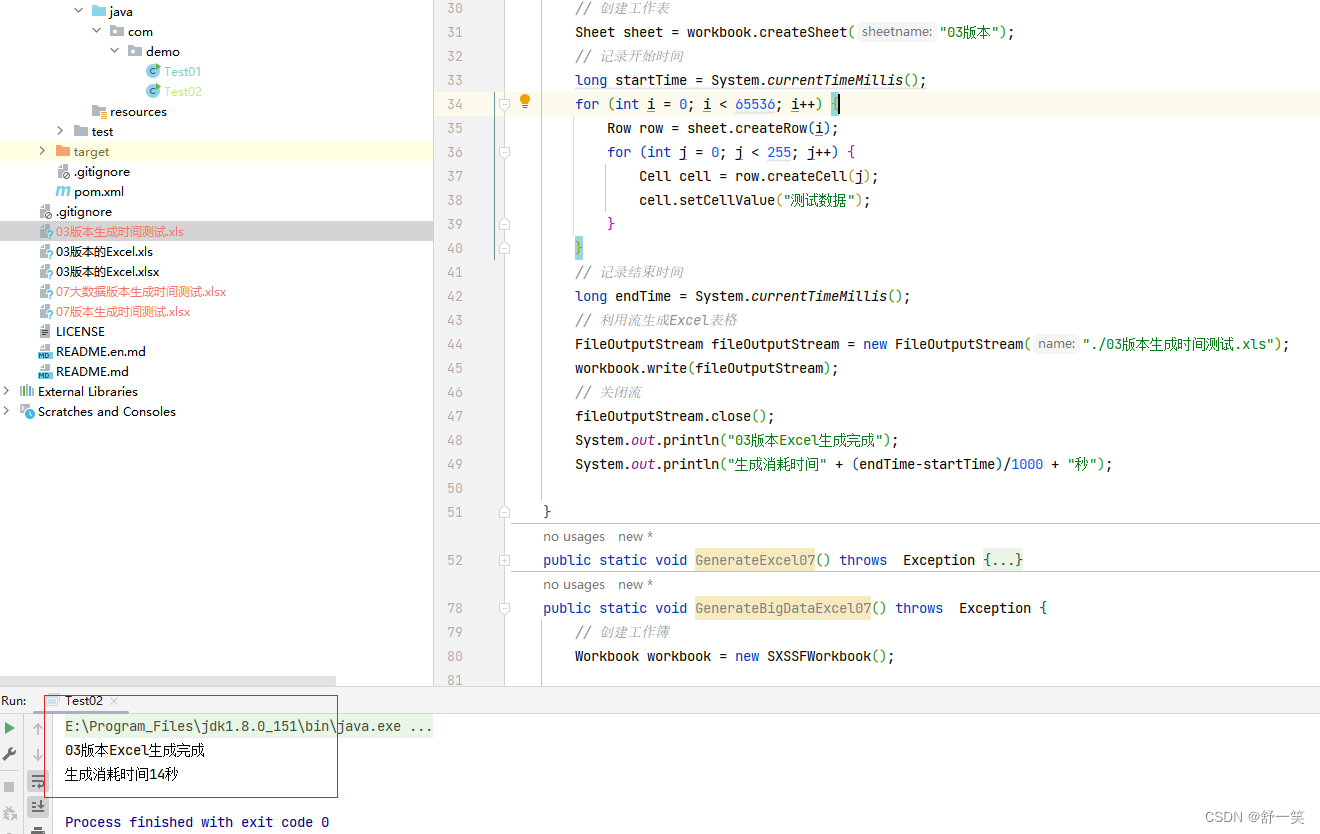Click console line '03版本Excel生成完成'
Image resolution: width=1320 pixels, height=834 pixels.
(135, 749)
